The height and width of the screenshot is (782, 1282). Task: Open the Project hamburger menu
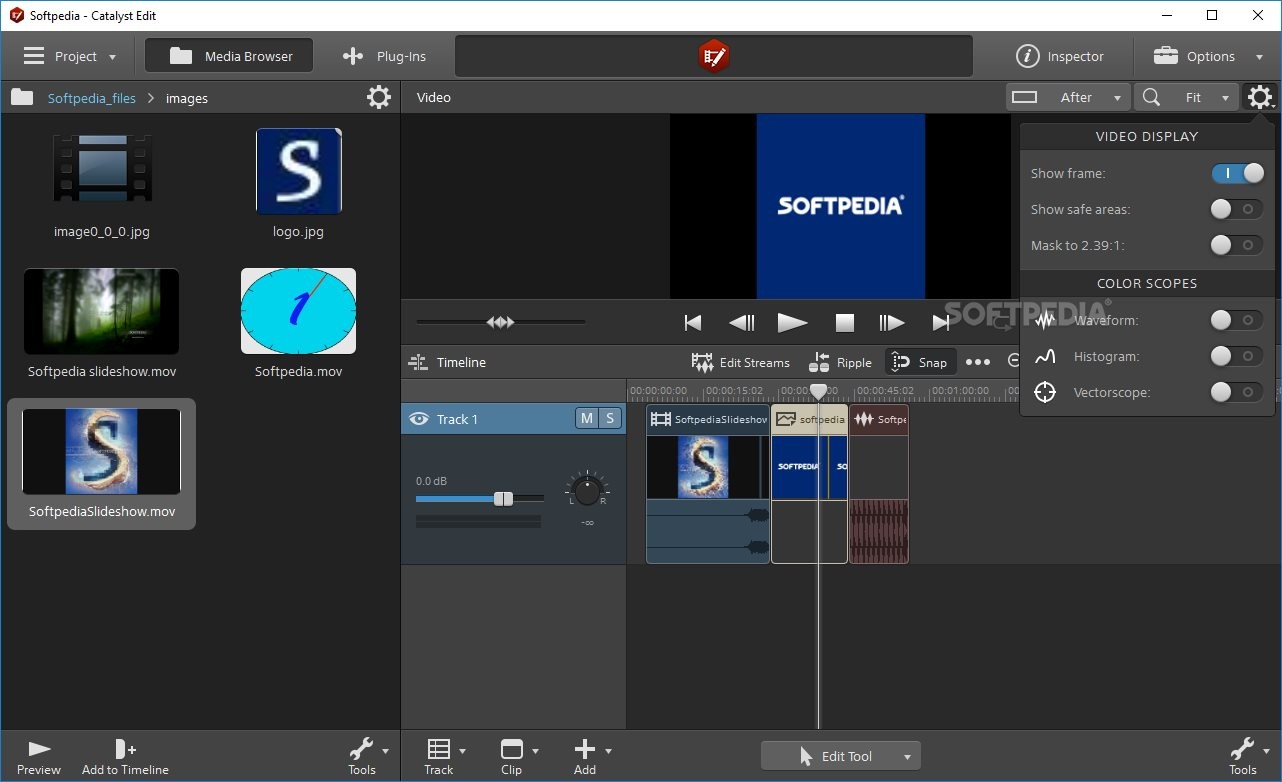(69, 56)
